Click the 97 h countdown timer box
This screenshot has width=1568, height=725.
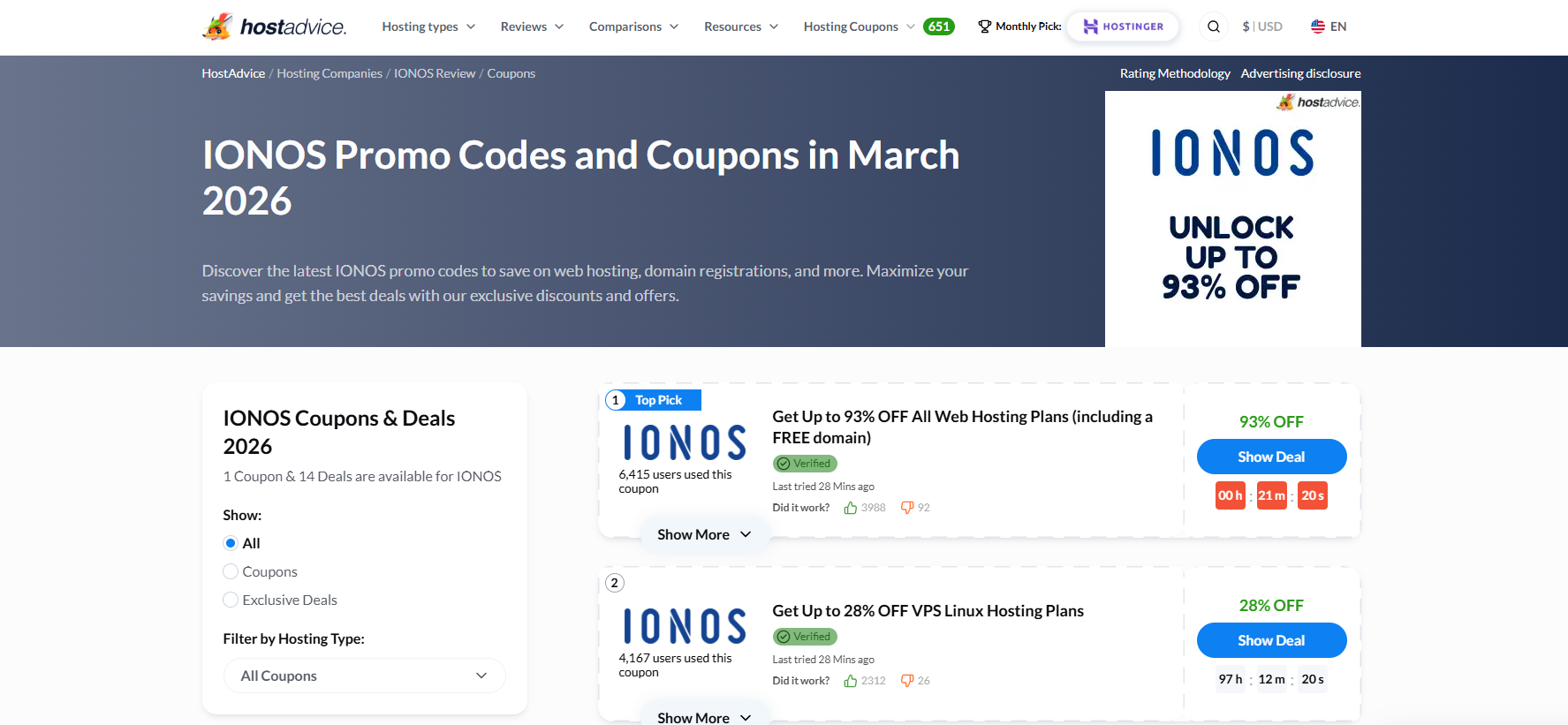[x=1231, y=679]
